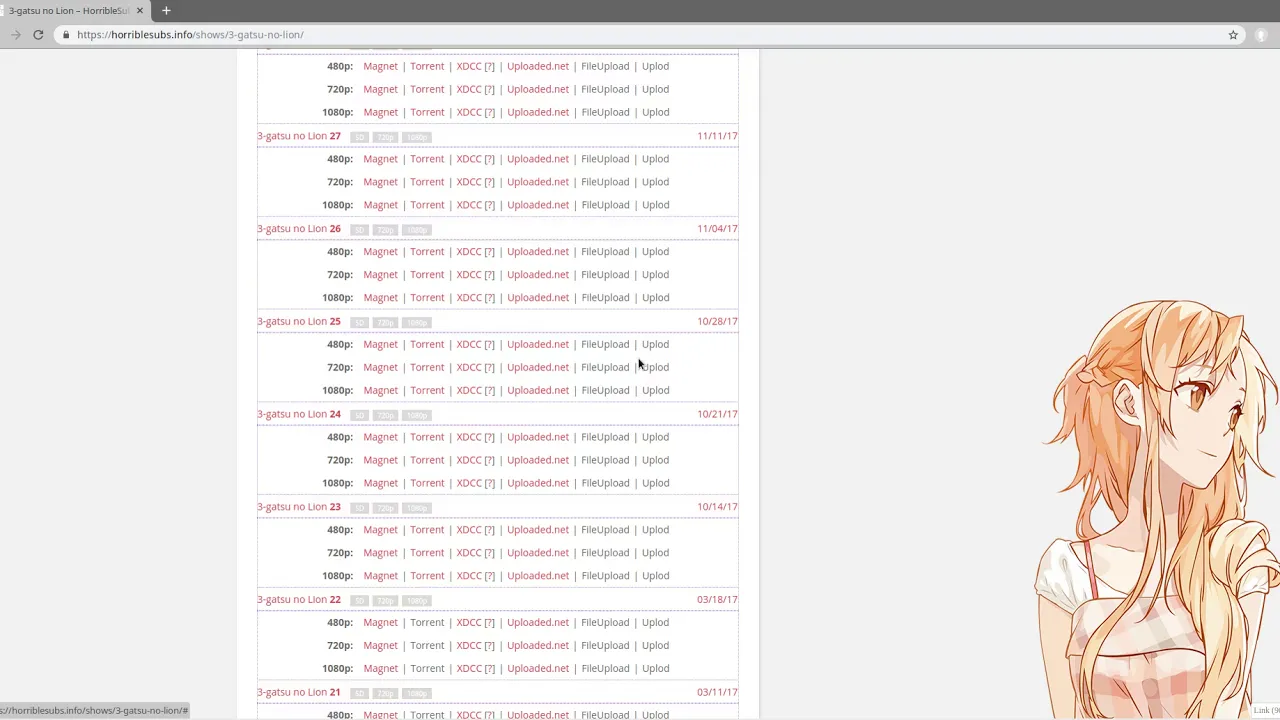This screenshot has height=720, width=1280.
Task: Open XDCC for episode 27 1080p
Action: [475, 205]
